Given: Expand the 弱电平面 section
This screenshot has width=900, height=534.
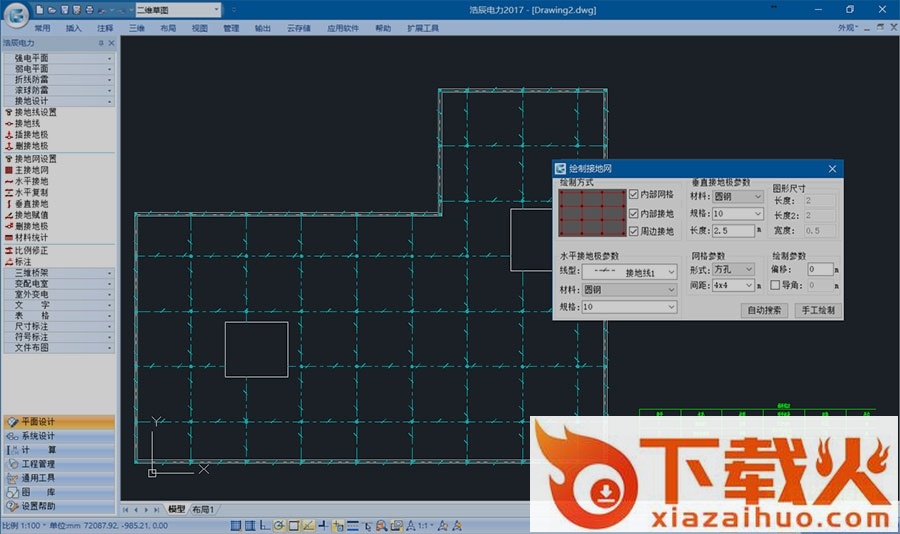Looking at the screenshot, I should pos(59,69).
